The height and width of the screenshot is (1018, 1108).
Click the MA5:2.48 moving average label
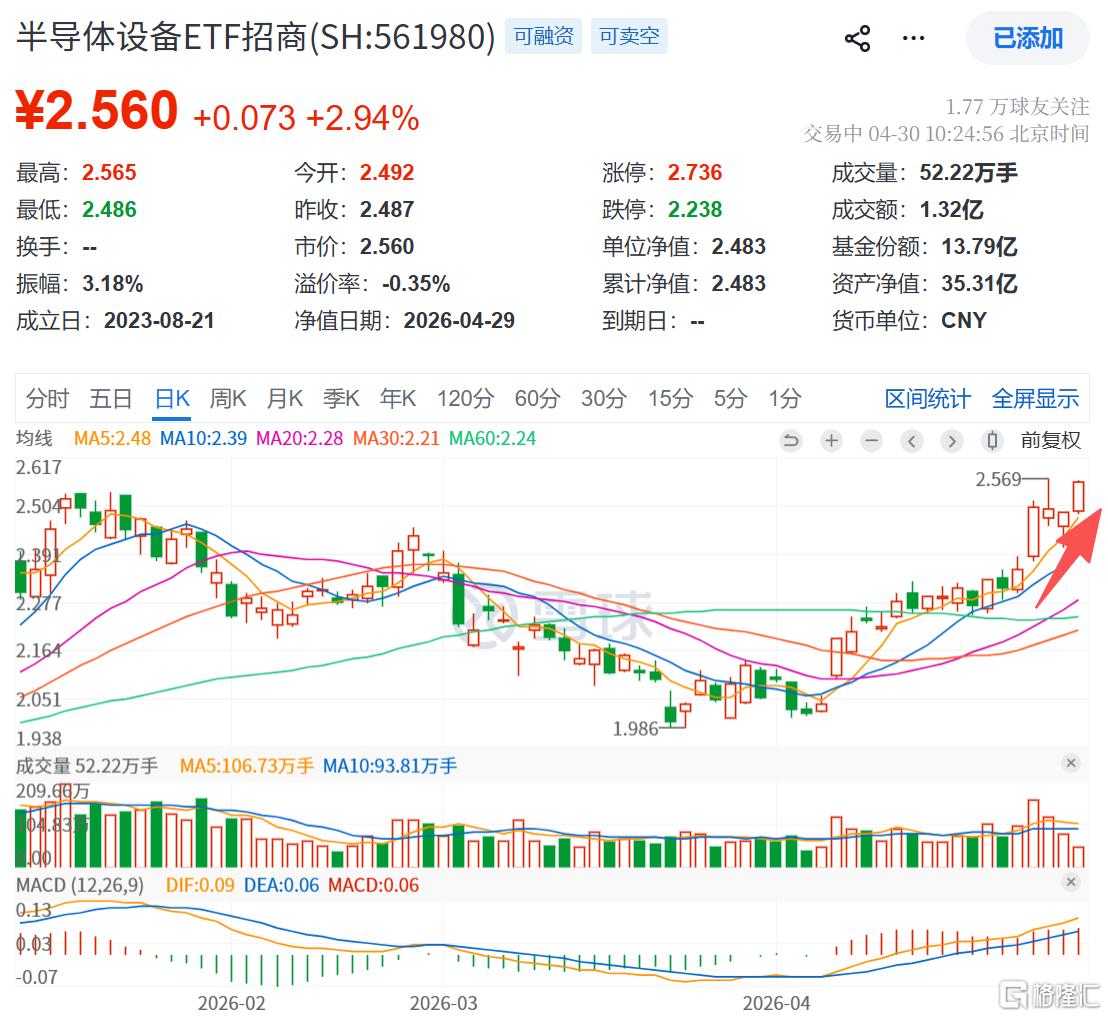(x=112, y=439)
